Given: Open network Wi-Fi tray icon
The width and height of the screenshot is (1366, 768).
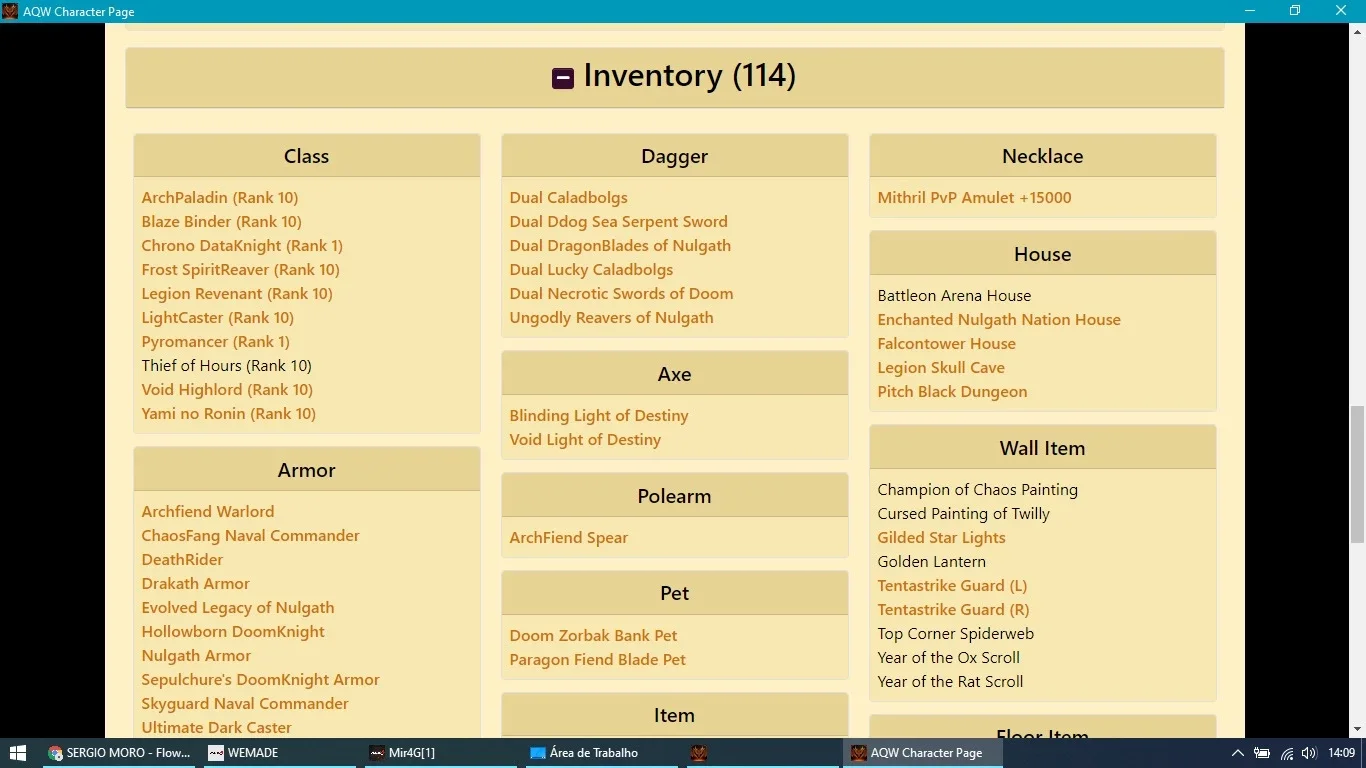Looking at the screenshot, I should point(1287,753).
